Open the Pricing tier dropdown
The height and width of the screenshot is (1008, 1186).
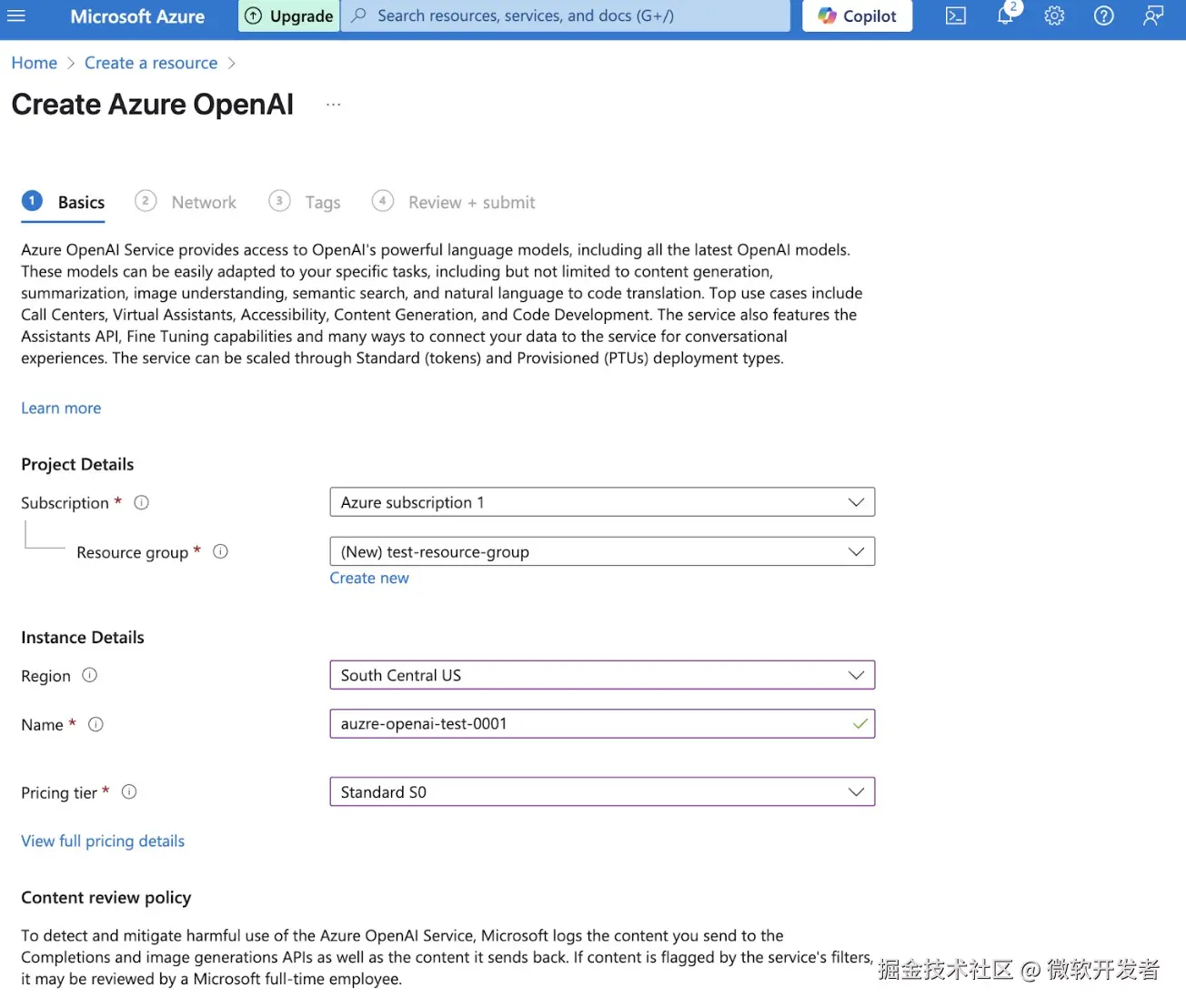click(602, 791)
